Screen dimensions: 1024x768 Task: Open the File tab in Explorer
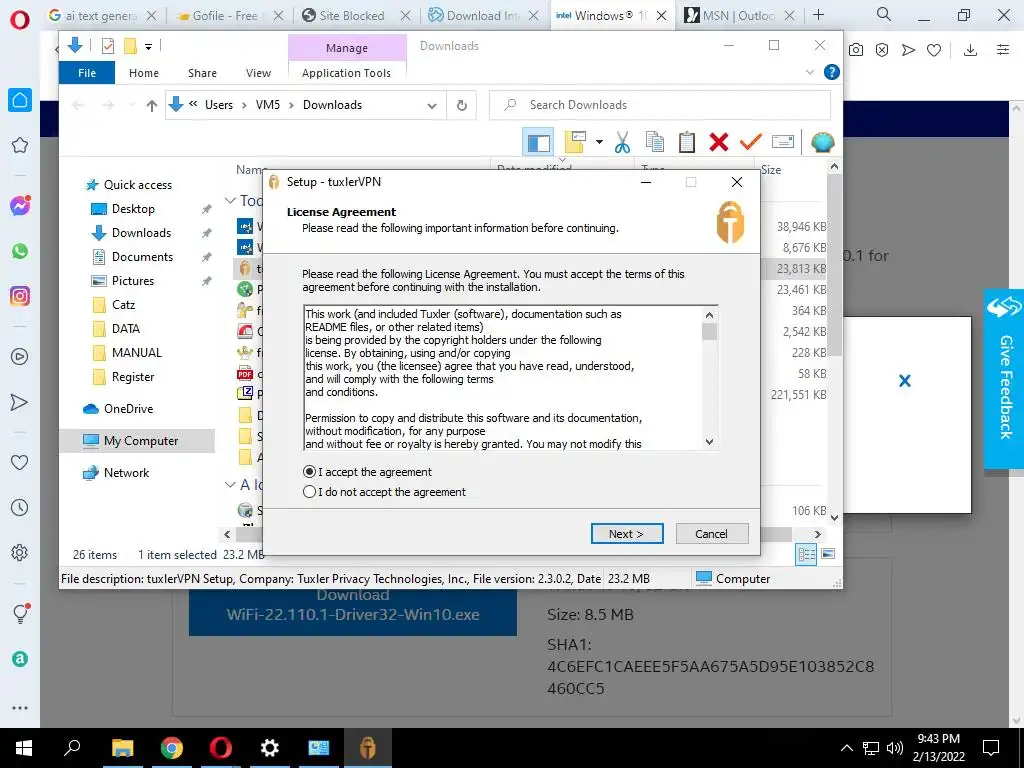87,73
